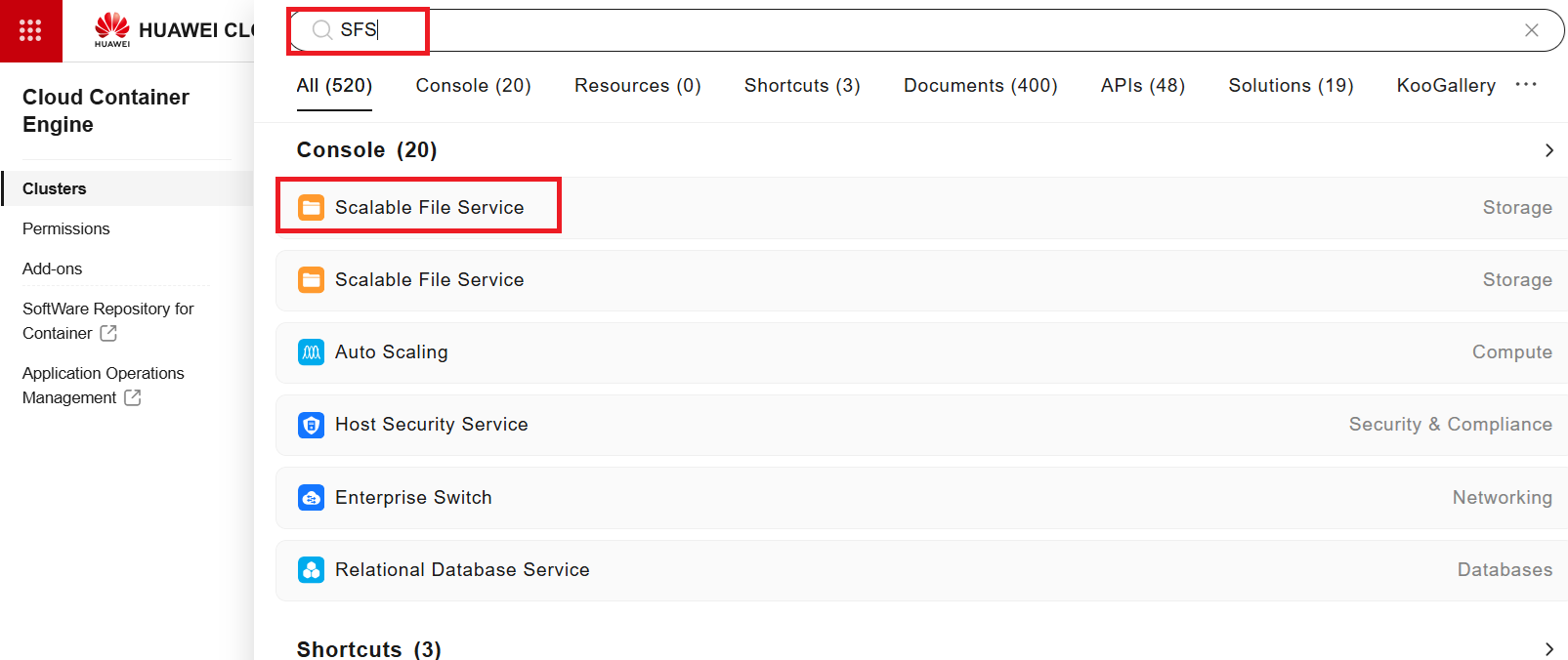Click the Enterprise Switch icon
1568x660 pixels.
pos(311,498)
